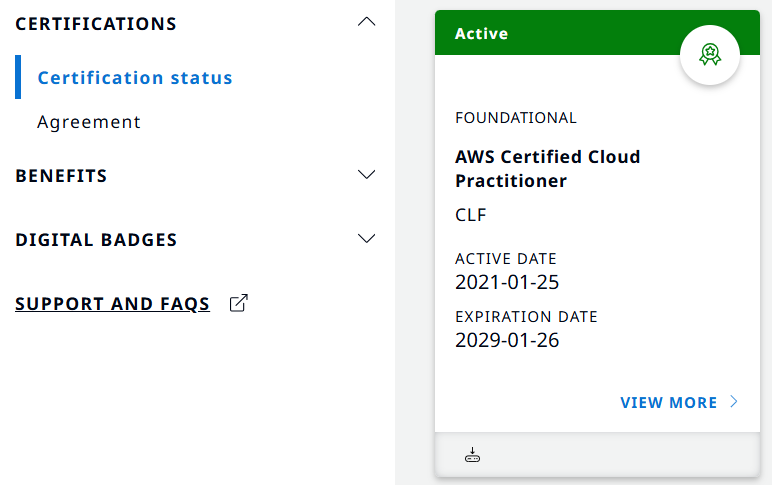Screen dimensions: 772x485
Task: Collapse the Certifications section using its chevron
Action: [x=367, y=22]
